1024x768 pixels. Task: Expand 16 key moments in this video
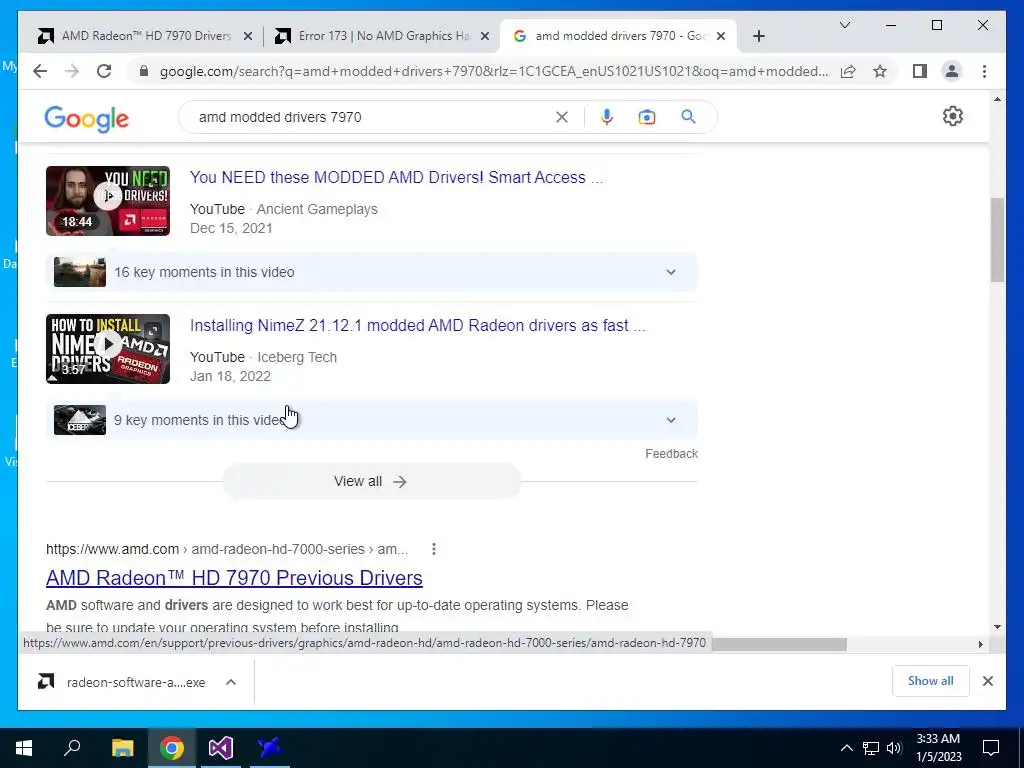(372, 272)
